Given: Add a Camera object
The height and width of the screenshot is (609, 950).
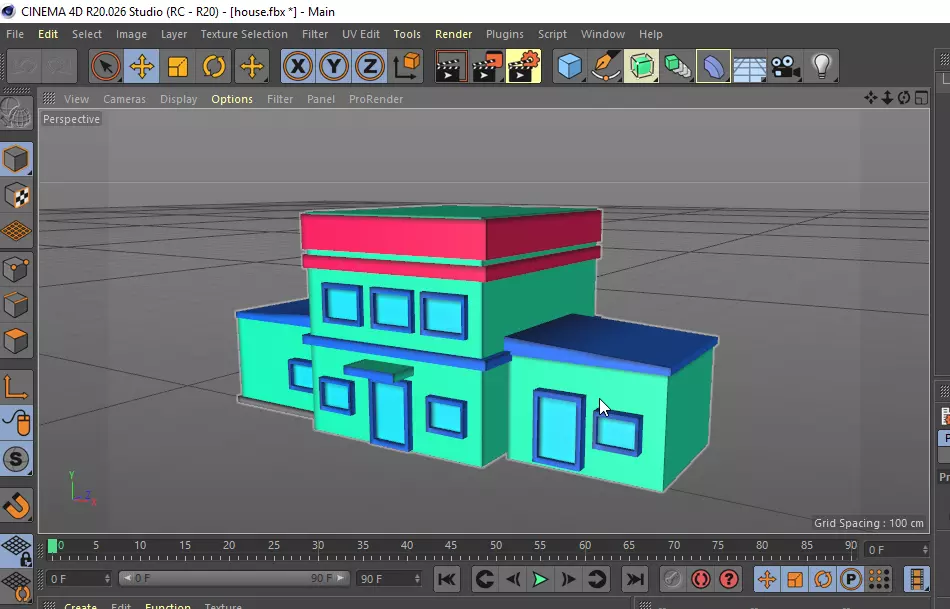Looking at the screenshot, I should coord(785,66).
